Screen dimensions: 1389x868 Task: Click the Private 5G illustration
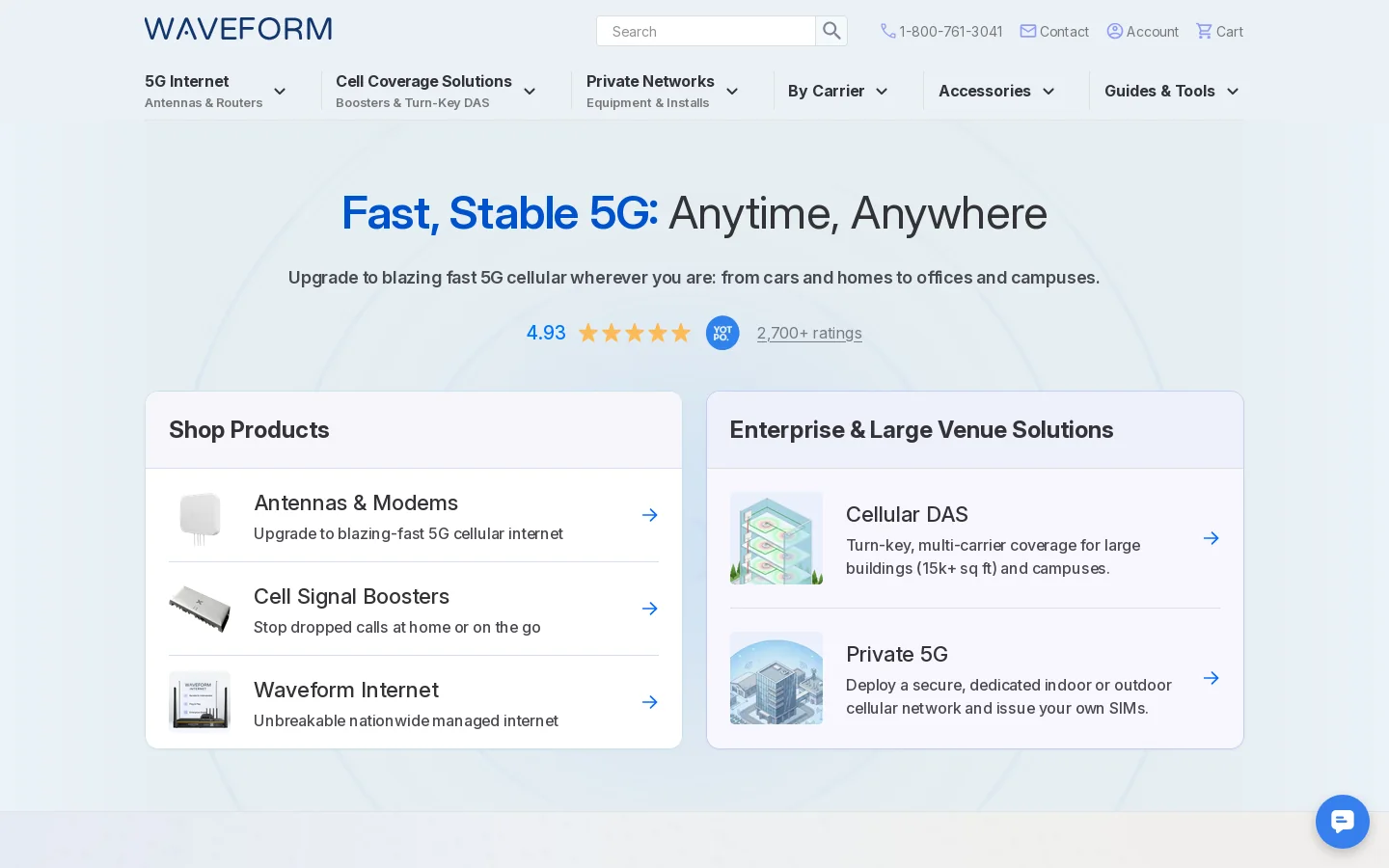tap(776, 678)
